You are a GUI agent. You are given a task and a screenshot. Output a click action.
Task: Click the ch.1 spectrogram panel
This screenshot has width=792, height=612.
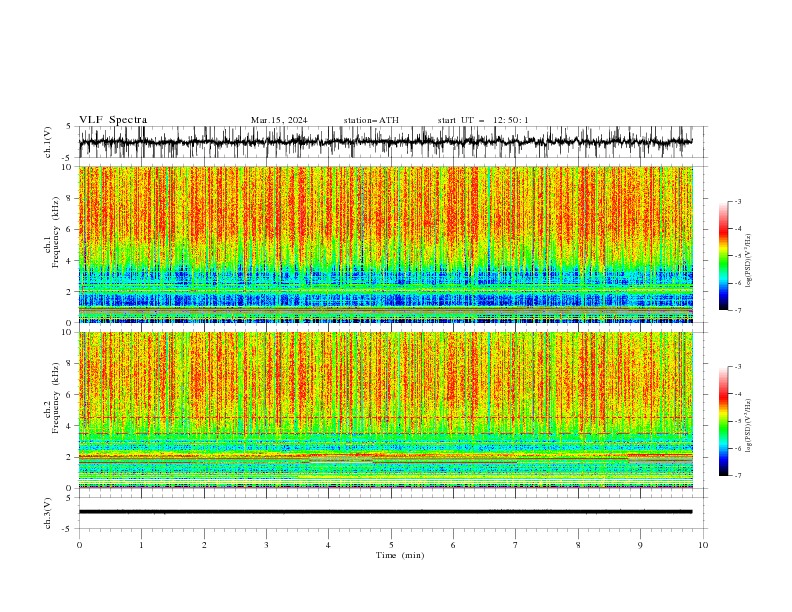coord(386,244)
